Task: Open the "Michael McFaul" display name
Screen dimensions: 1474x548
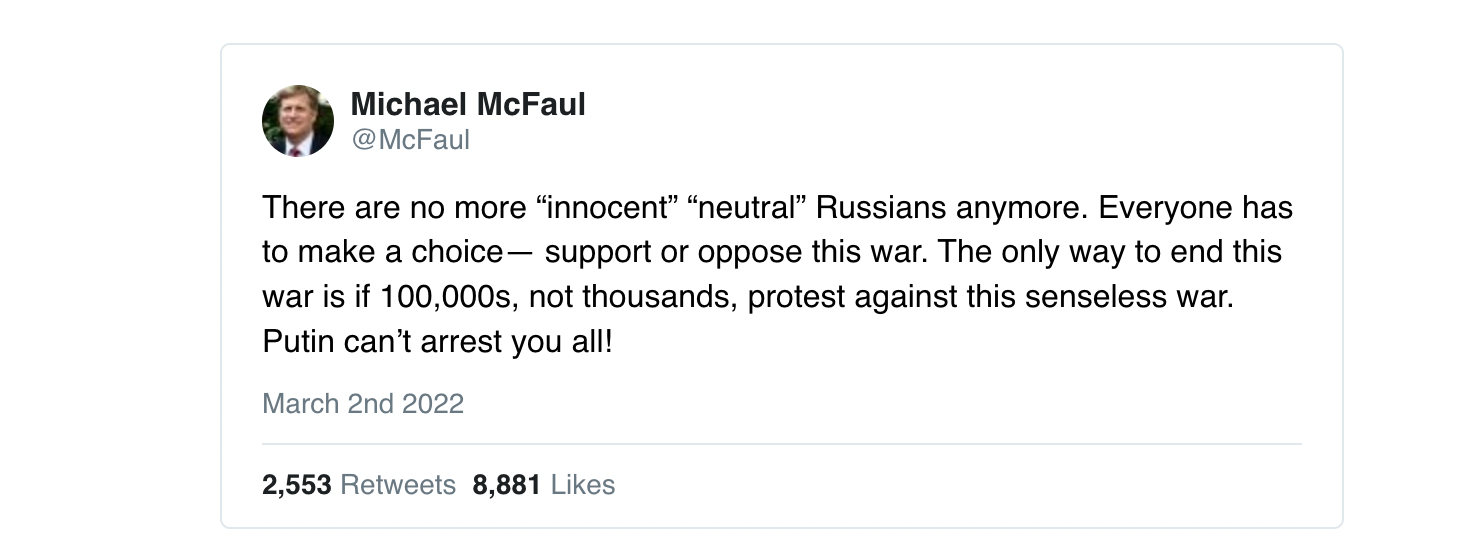Action: click(468, 104)
